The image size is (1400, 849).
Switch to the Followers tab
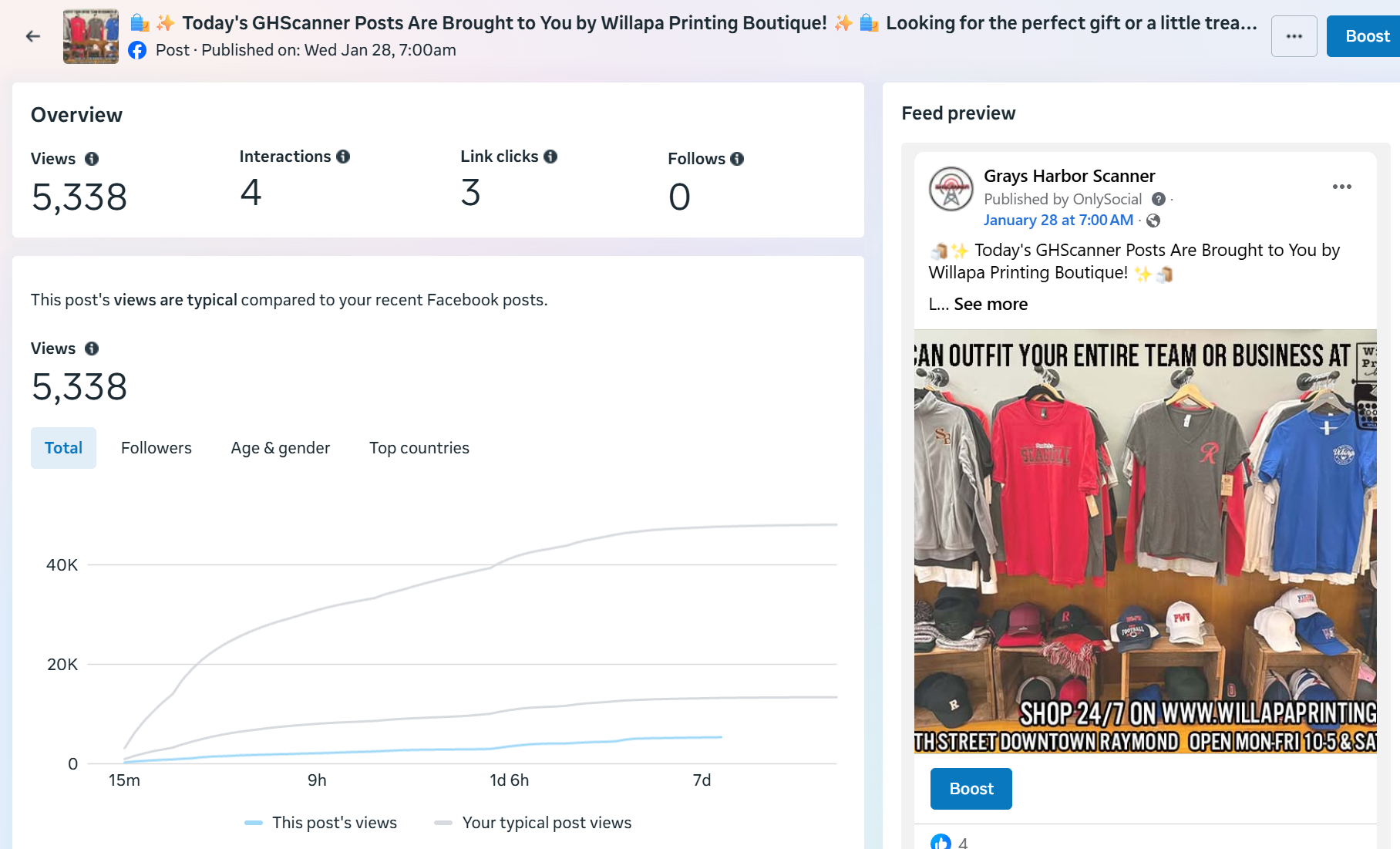156,448
